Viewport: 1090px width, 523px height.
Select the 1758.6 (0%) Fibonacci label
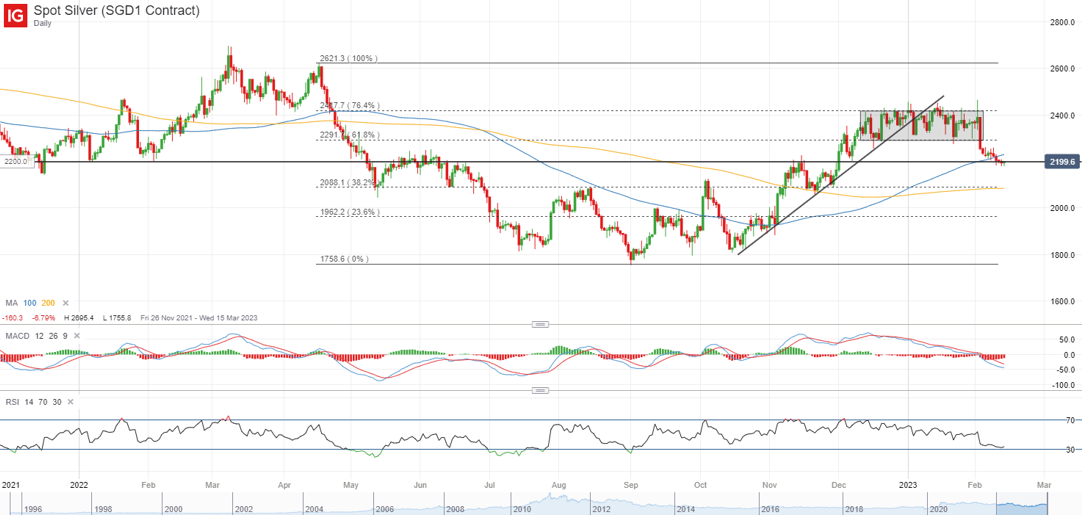[343, 259]
